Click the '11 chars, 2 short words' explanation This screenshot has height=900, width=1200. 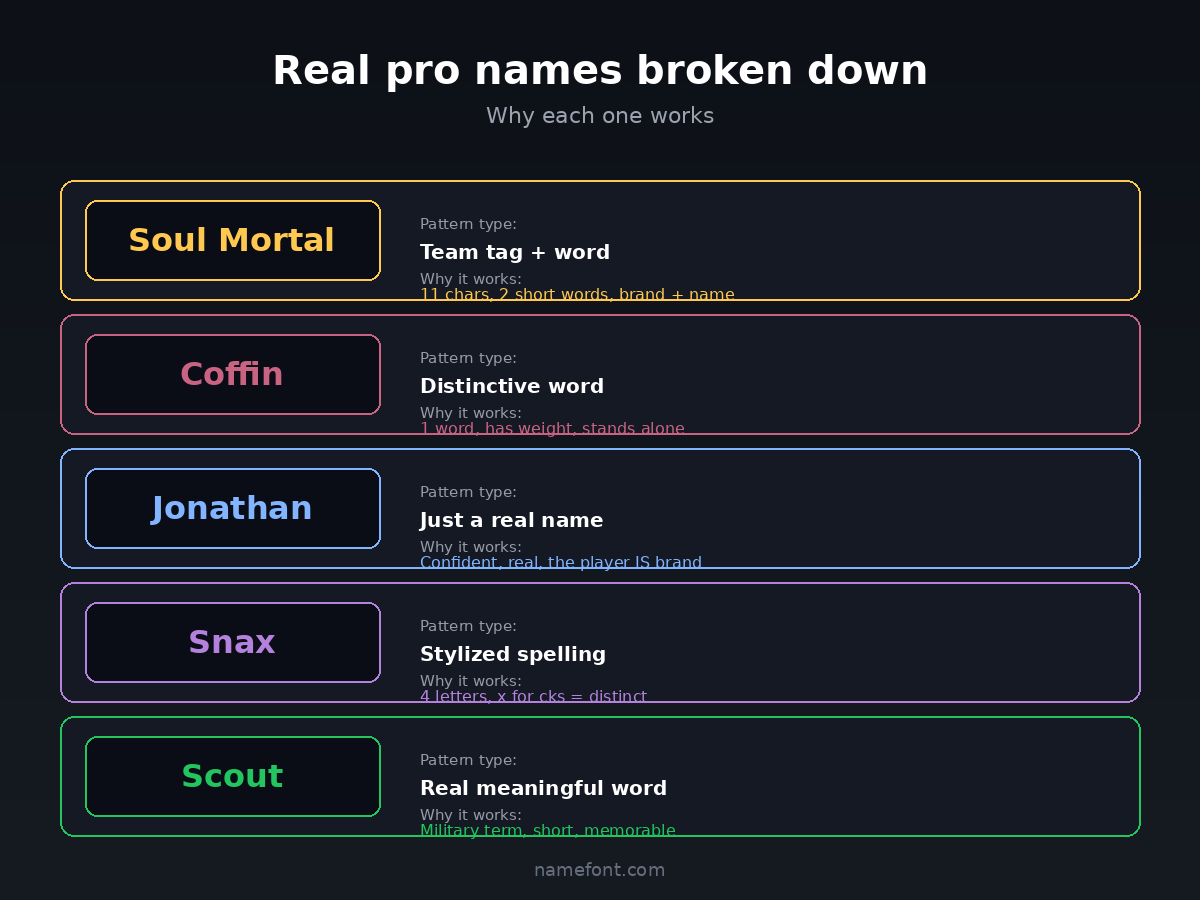click(577, 294)
